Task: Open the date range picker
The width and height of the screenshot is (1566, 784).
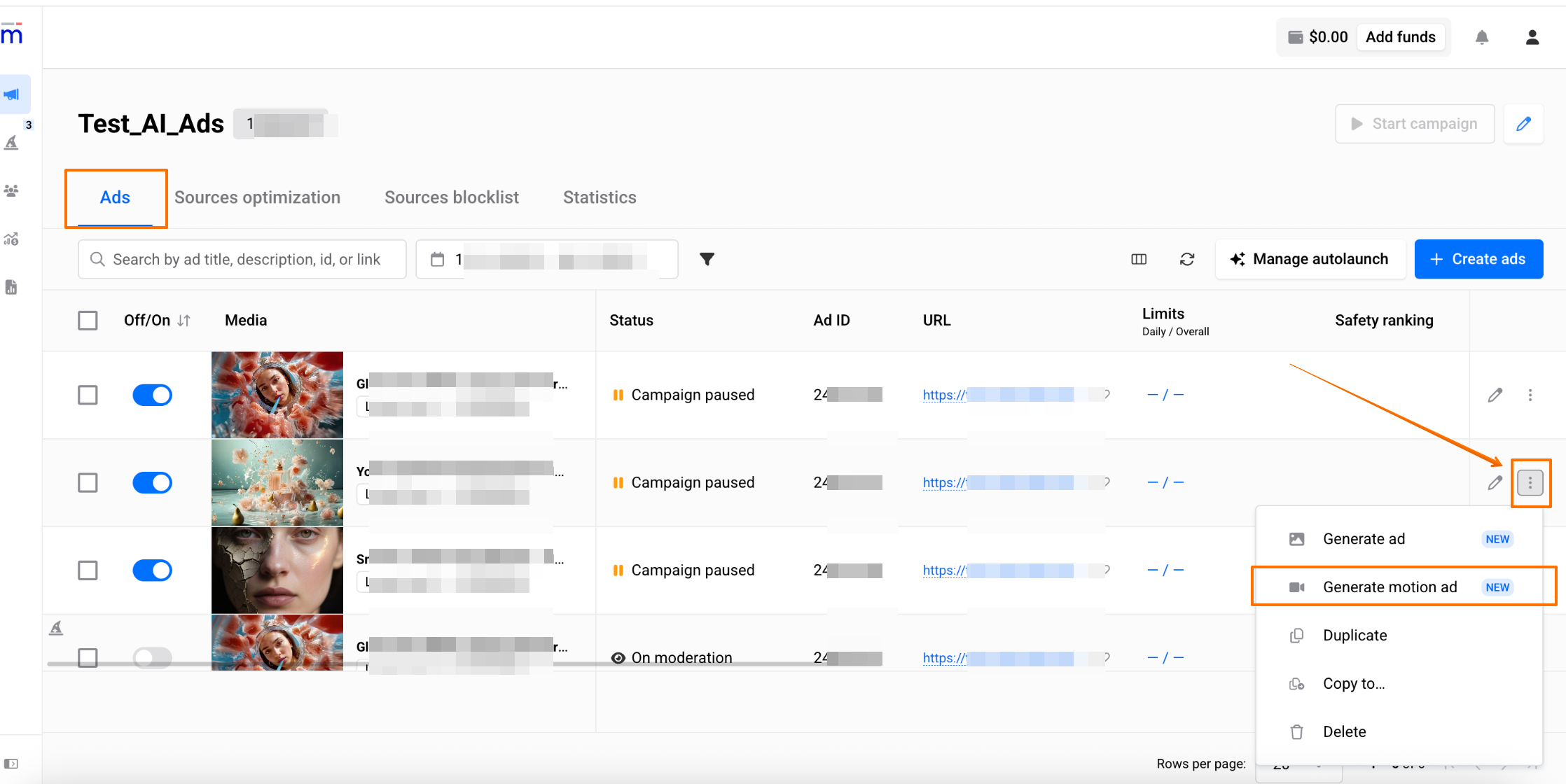Action: pos(546,259)
